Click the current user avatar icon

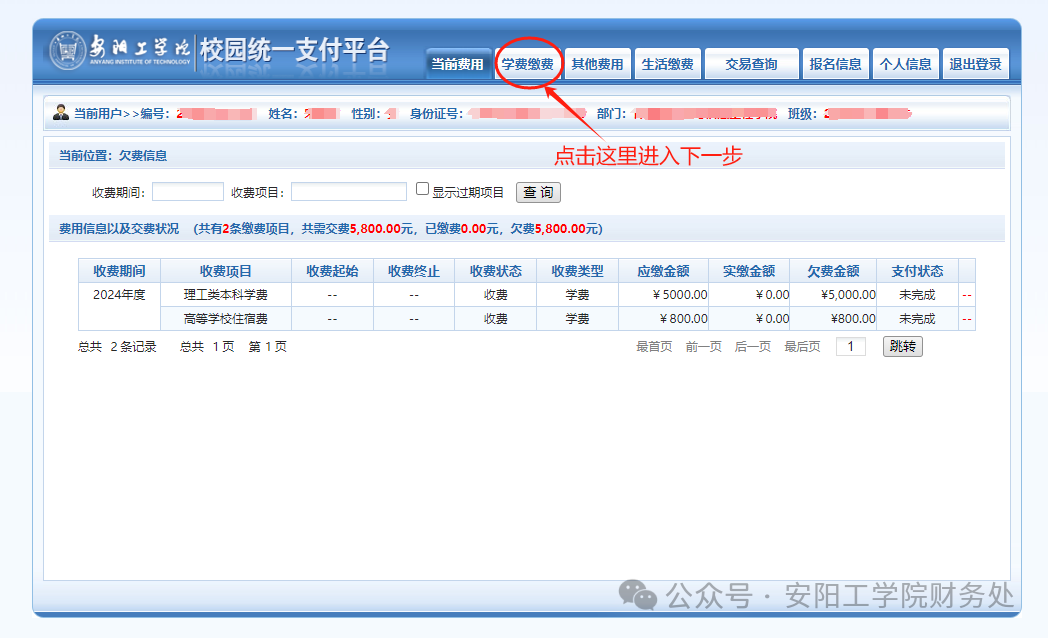(x=61, y=113)
